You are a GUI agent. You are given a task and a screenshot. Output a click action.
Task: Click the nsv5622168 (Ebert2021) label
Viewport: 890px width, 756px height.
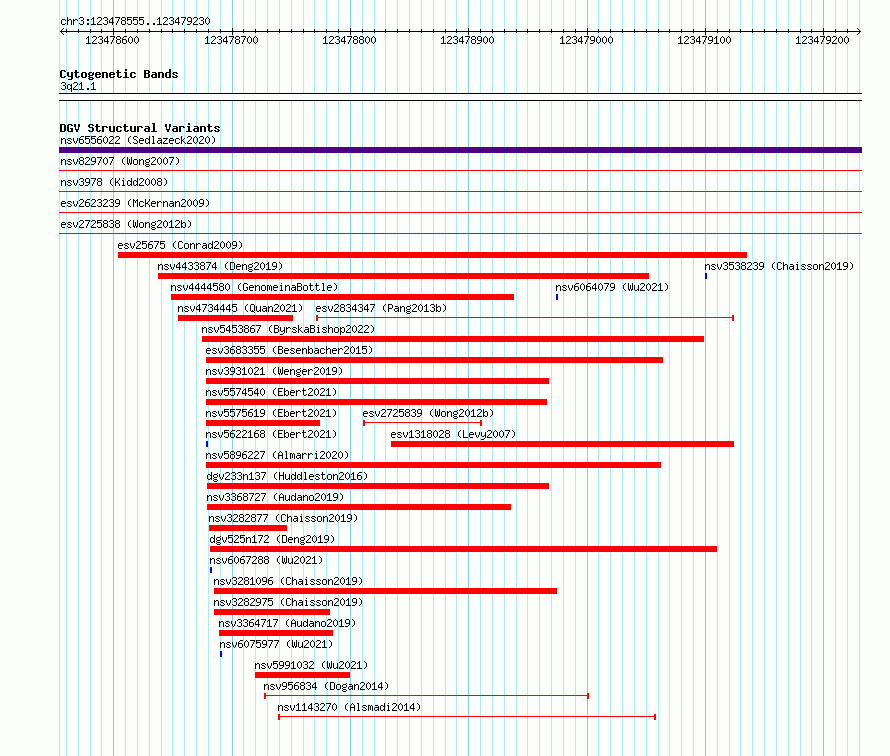coord(271,434)
